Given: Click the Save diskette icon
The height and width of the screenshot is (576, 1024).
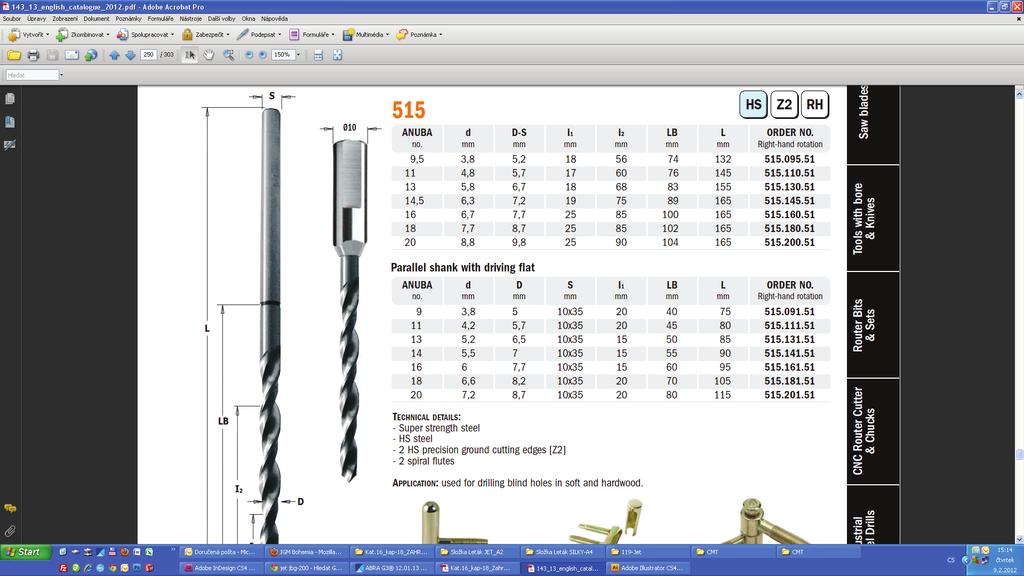Looking at the screenshot, I should click(52, 56).
